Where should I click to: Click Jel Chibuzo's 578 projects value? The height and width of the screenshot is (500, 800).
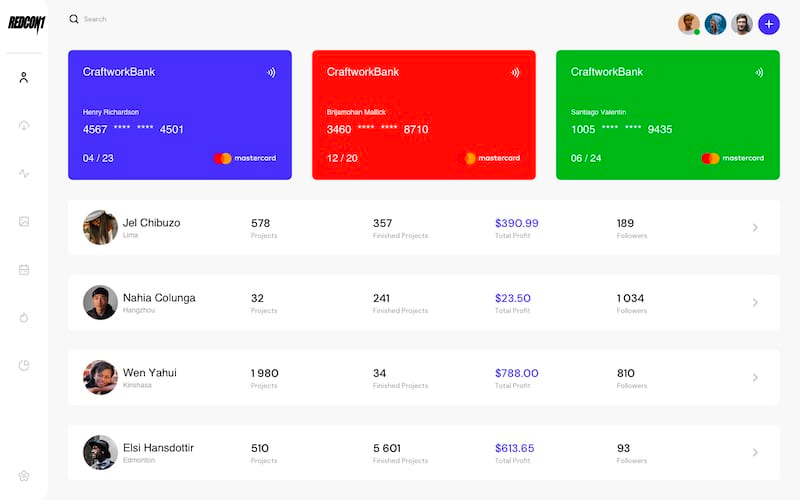(x=260, y=223)
